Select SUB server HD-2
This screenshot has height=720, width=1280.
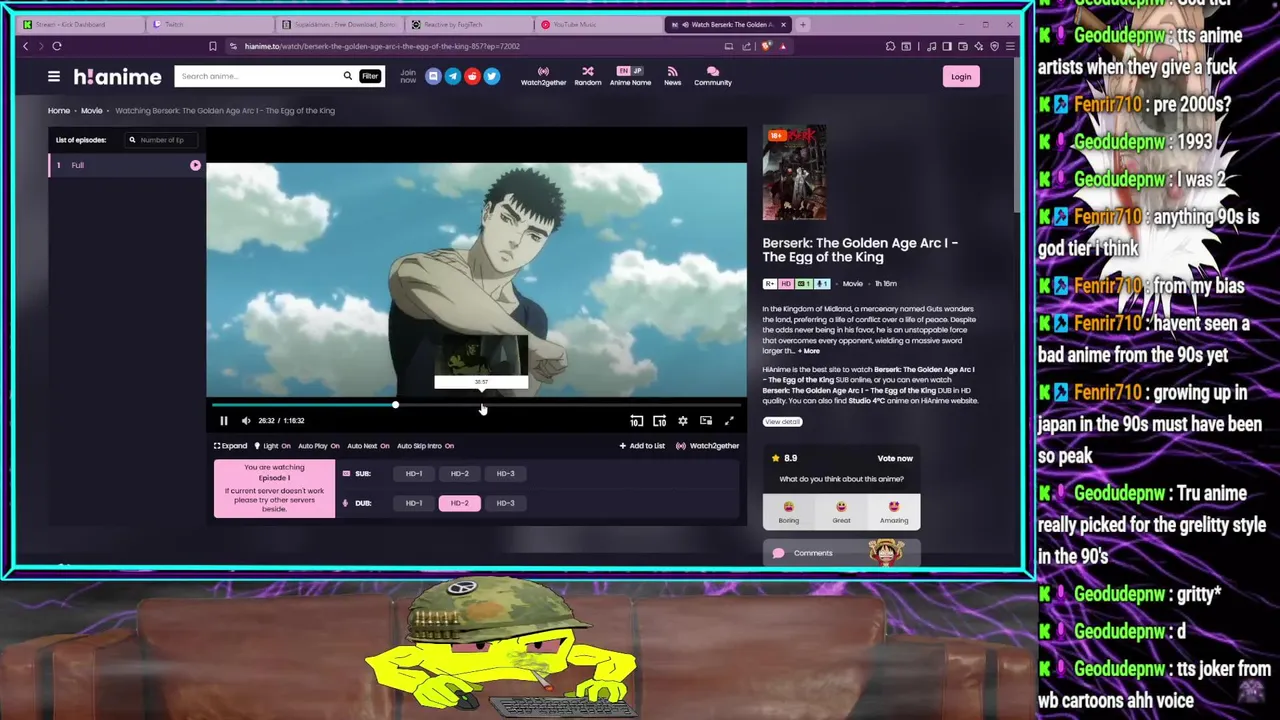coord(459,474)
